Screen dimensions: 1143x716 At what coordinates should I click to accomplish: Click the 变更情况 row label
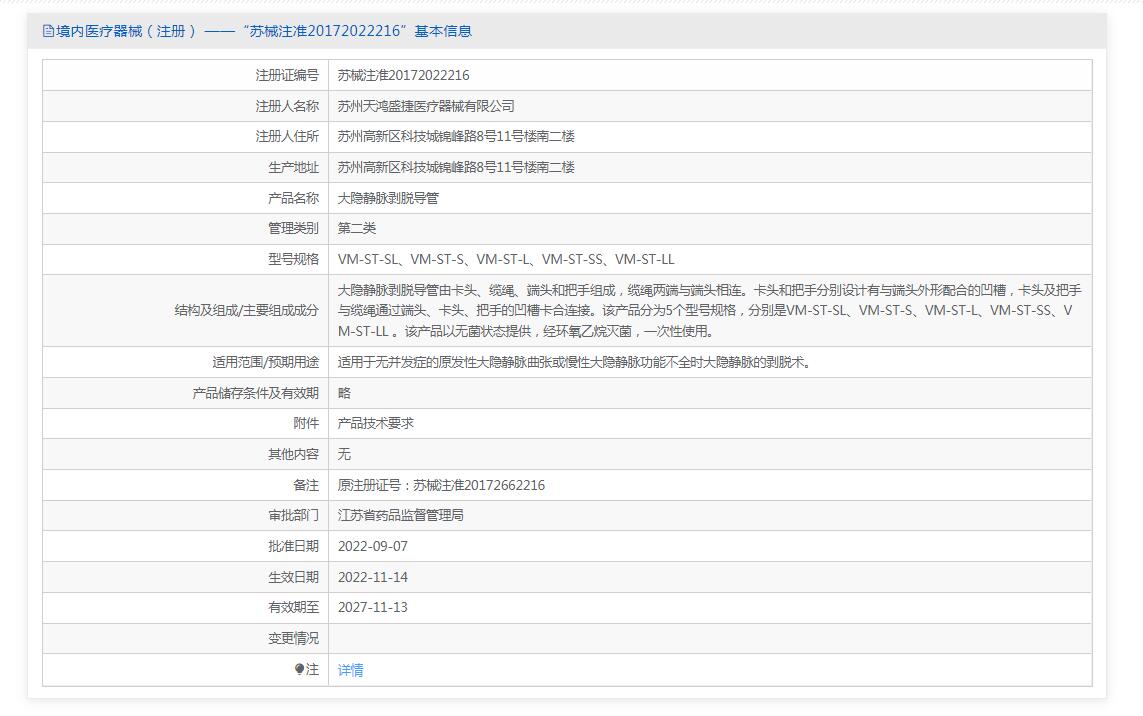(293, 638)
